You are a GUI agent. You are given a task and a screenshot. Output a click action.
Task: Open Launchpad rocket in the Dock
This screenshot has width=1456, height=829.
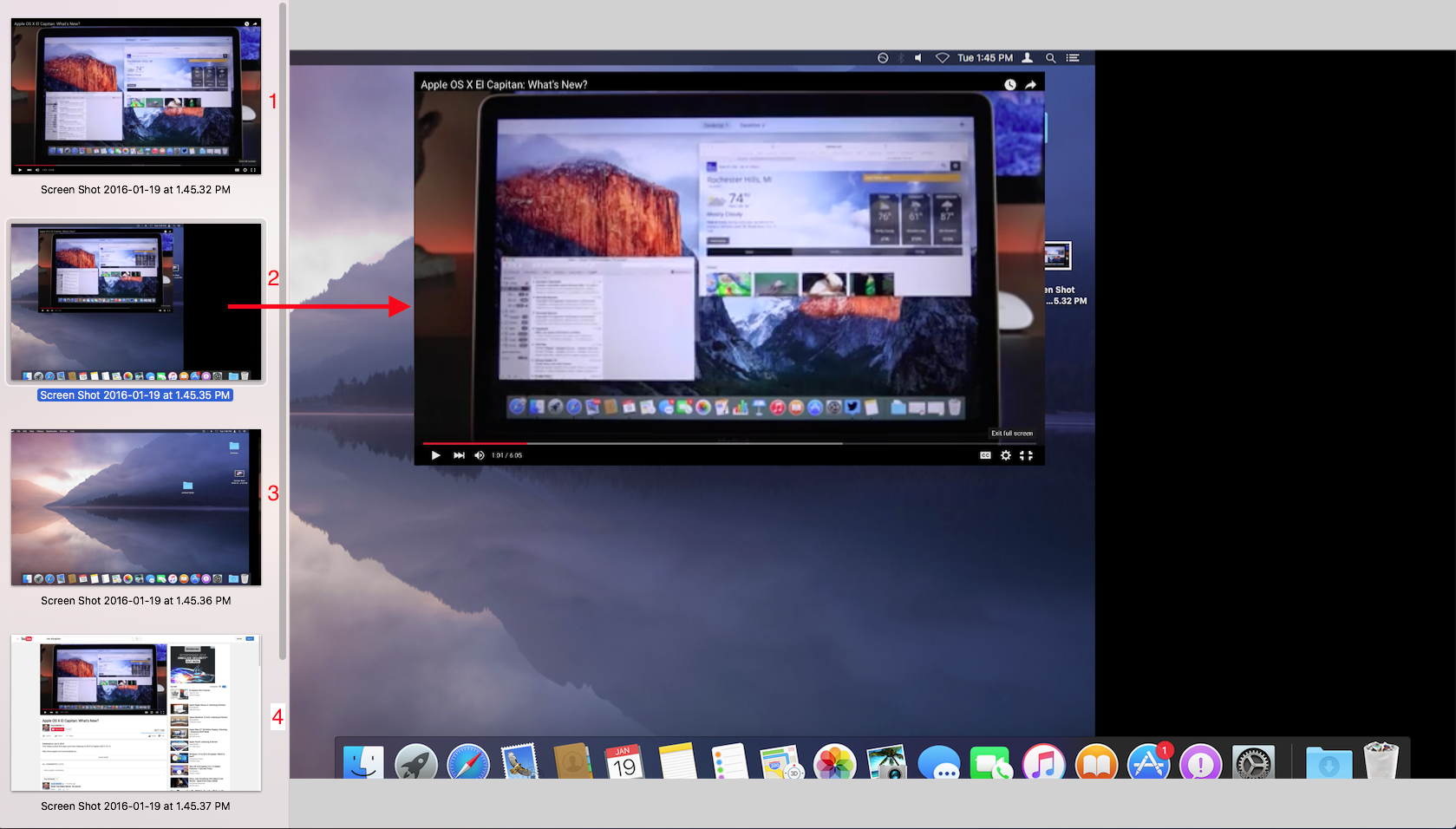coord(416,761)
